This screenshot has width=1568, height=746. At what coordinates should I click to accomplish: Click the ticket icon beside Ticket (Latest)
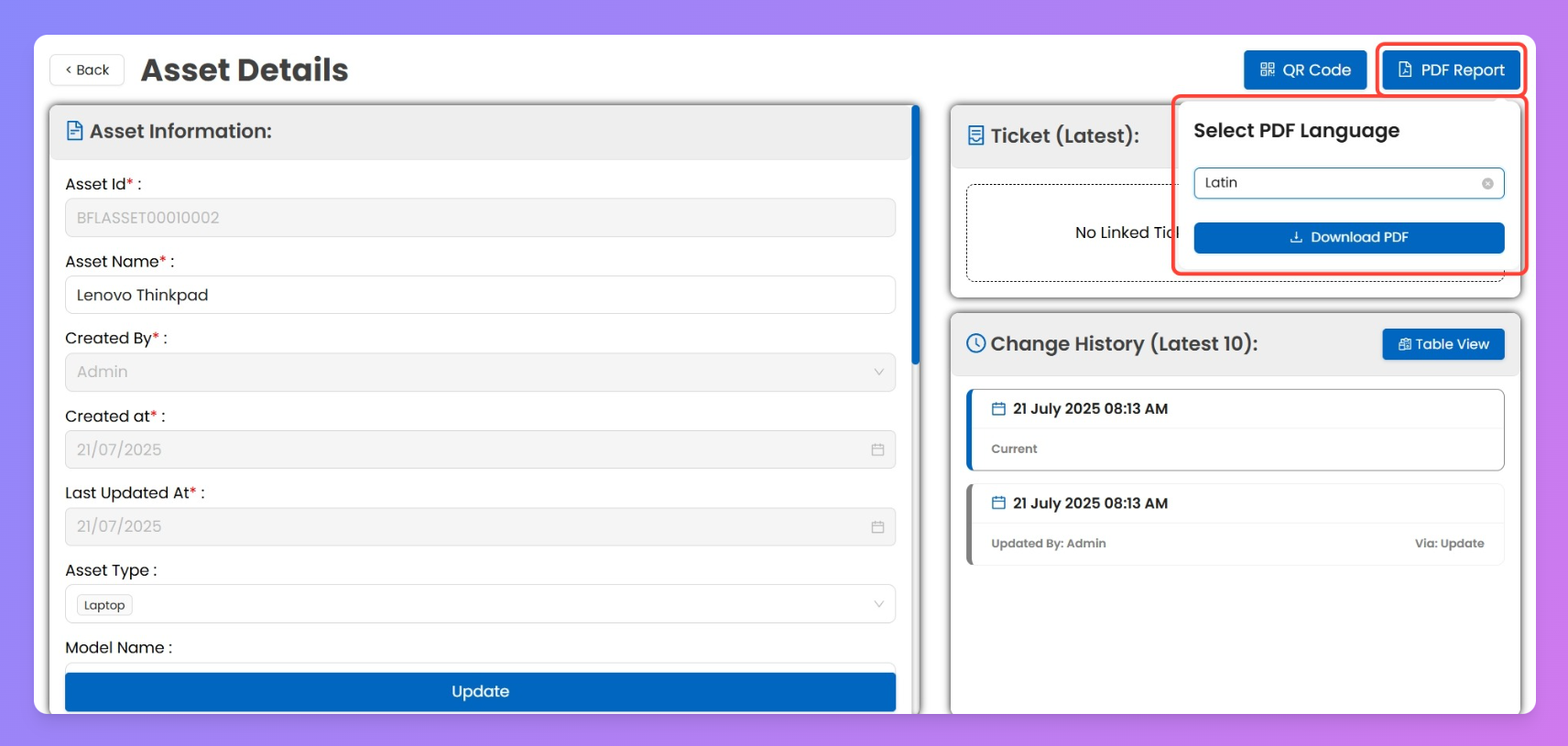[976, 135]
